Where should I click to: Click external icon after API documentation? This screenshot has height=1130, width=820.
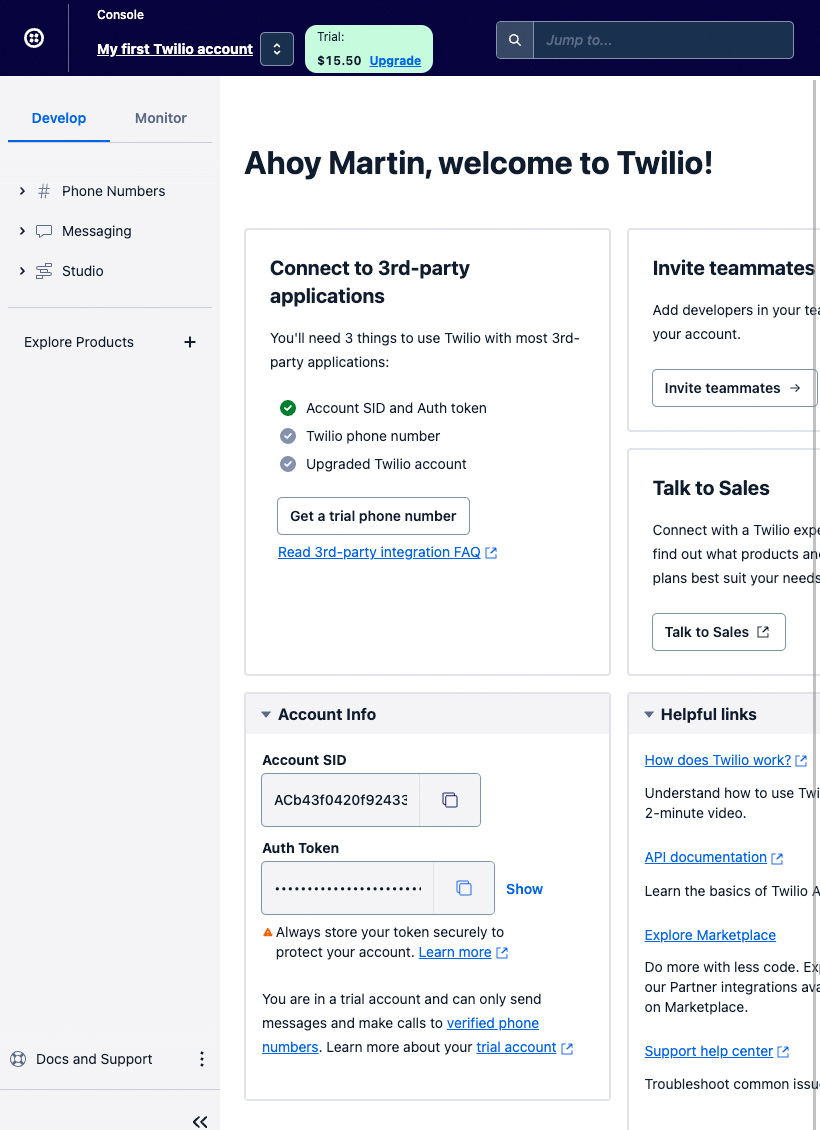tap(777, 858)
